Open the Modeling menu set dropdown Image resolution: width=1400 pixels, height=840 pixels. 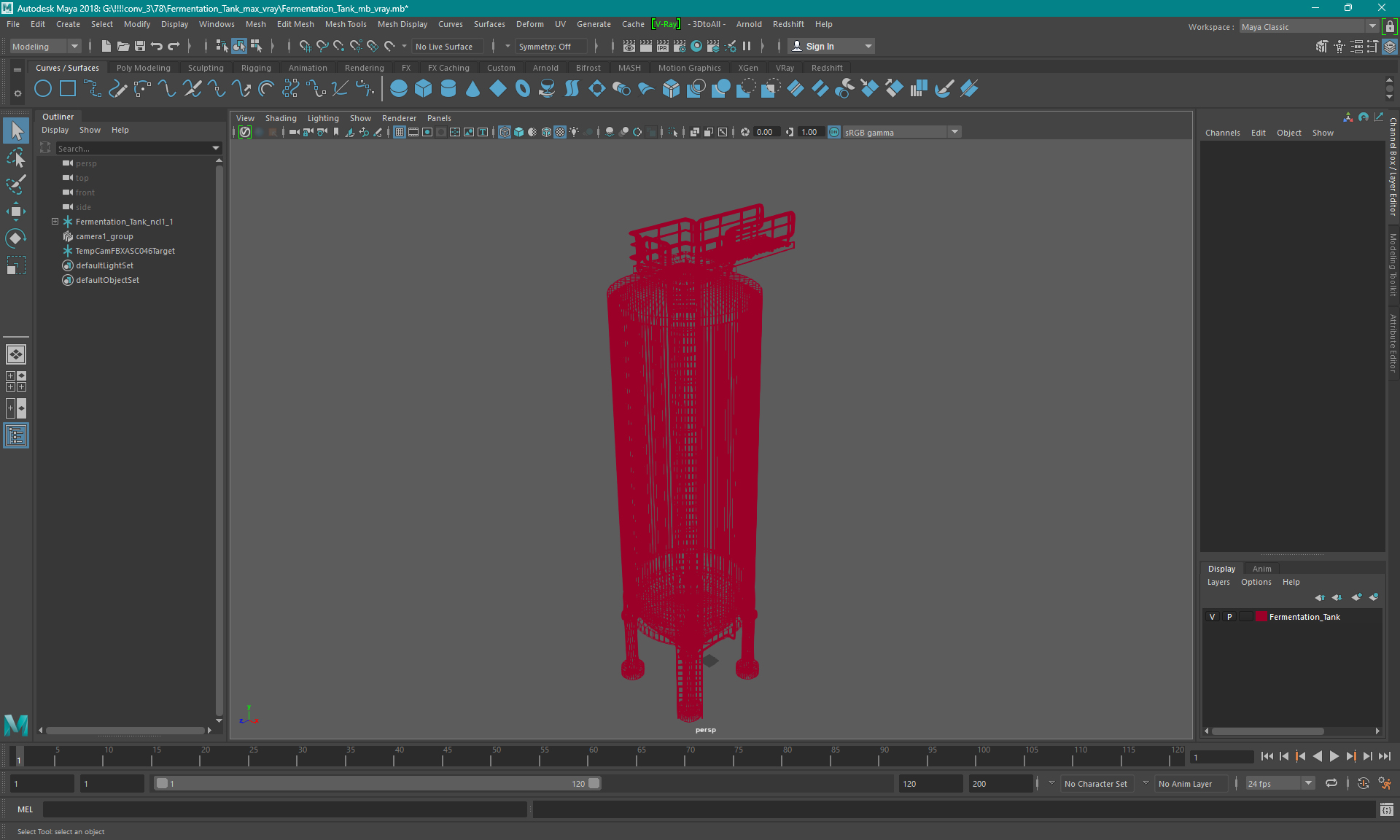pos(45,46)
